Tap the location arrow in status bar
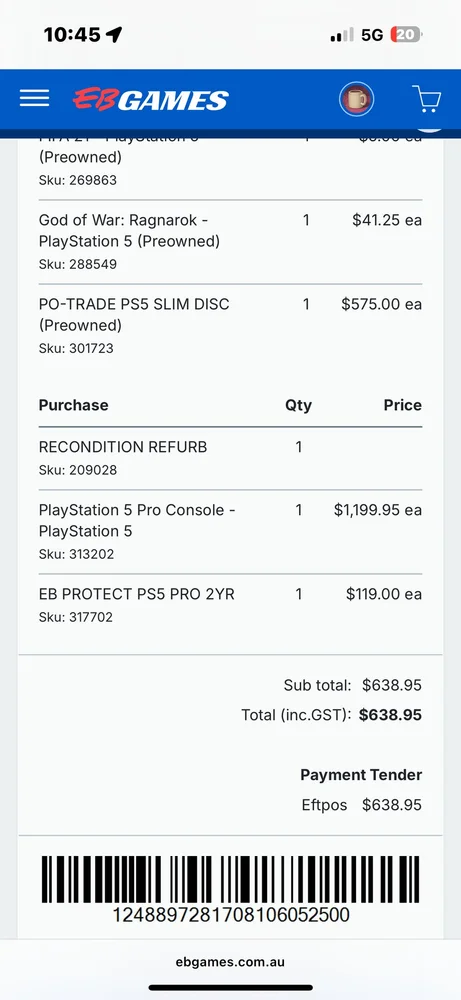461x1000 pixels. (114, 34)
